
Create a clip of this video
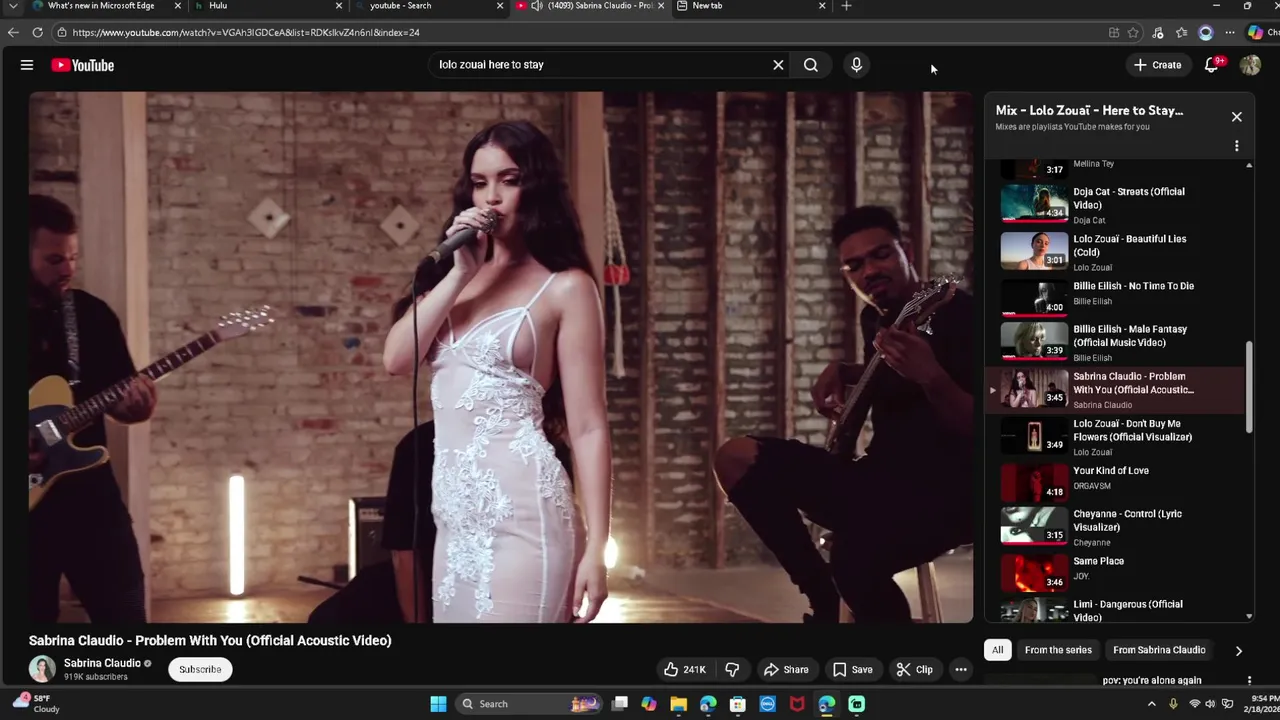point(914,670)
